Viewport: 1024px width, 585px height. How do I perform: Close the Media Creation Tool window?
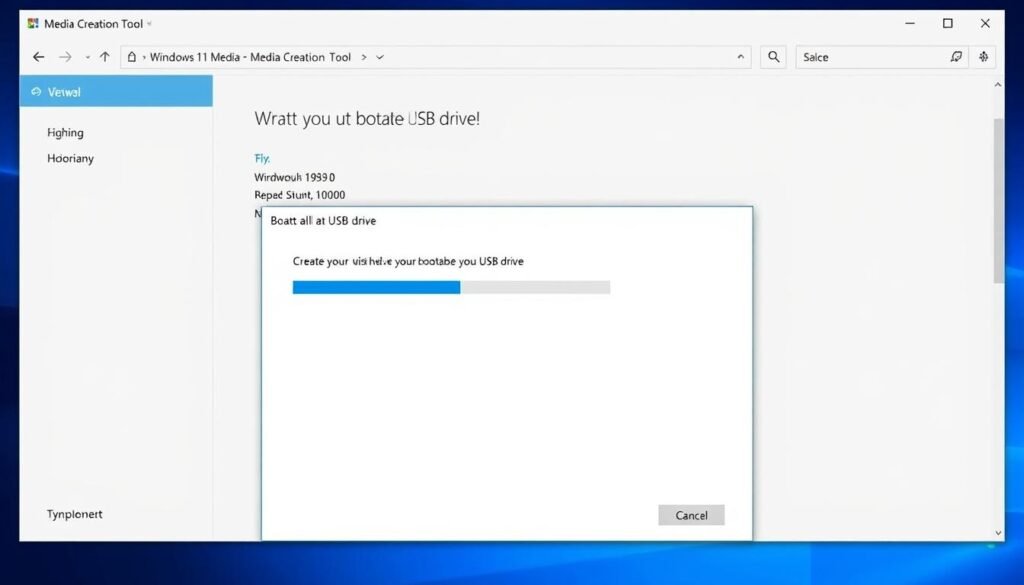[x=985, y=24]
